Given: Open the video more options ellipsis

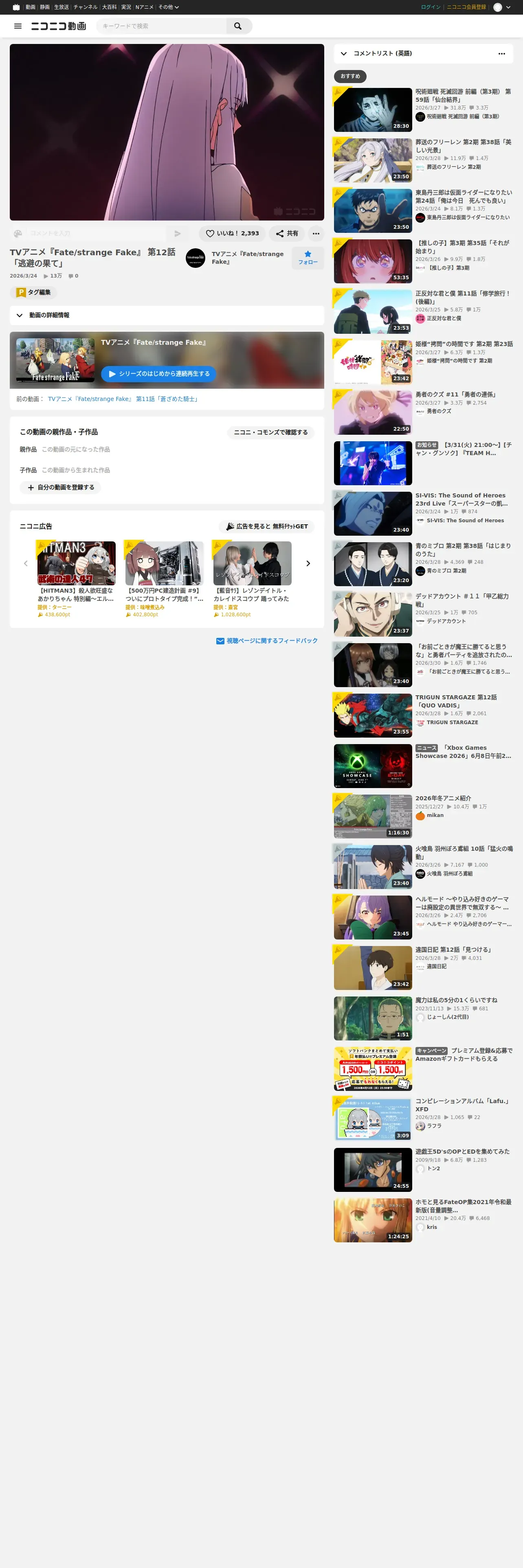Looking at the screenshot, I should (316, 233).
